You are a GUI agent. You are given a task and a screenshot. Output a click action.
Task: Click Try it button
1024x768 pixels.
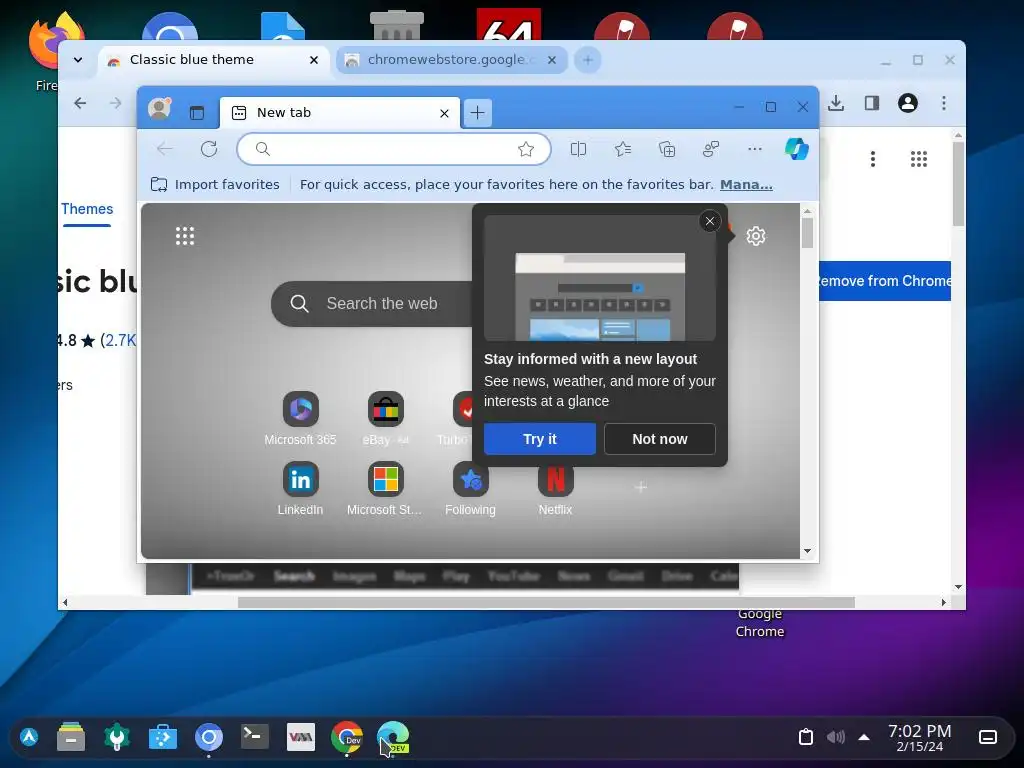(x=539, y=439)
